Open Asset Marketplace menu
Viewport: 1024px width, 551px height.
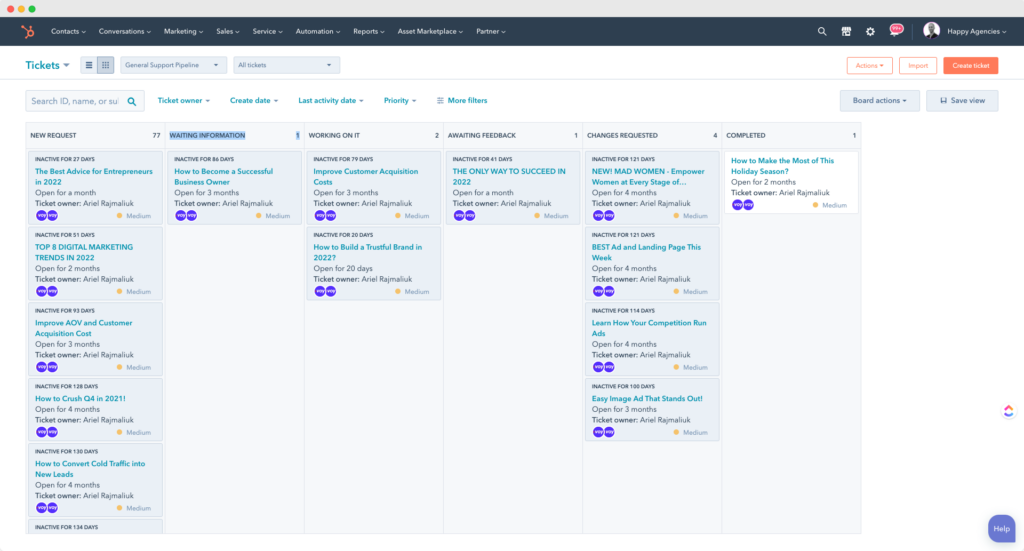430,31
